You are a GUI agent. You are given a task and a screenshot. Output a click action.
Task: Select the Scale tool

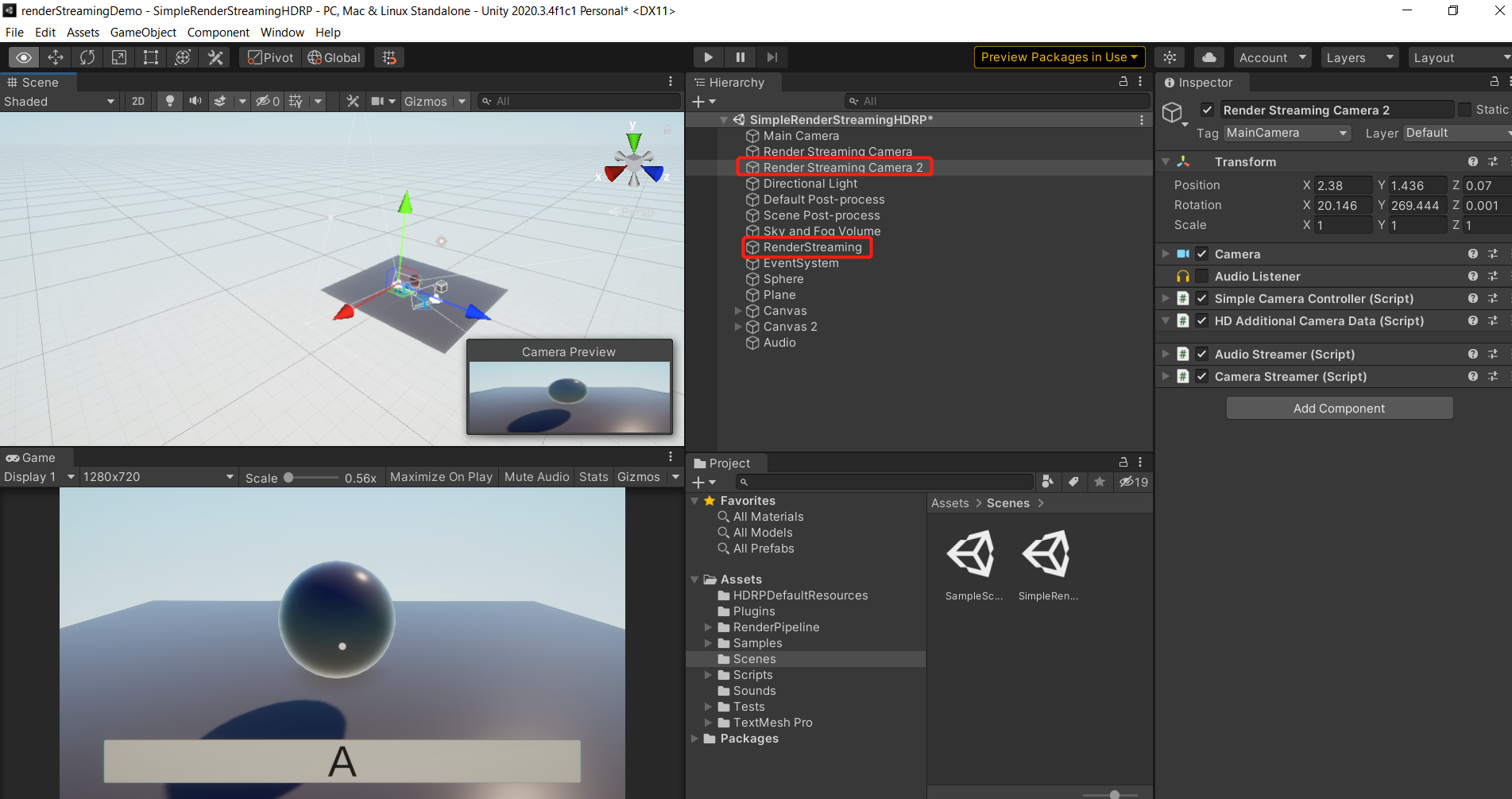(x=119, y=57)
